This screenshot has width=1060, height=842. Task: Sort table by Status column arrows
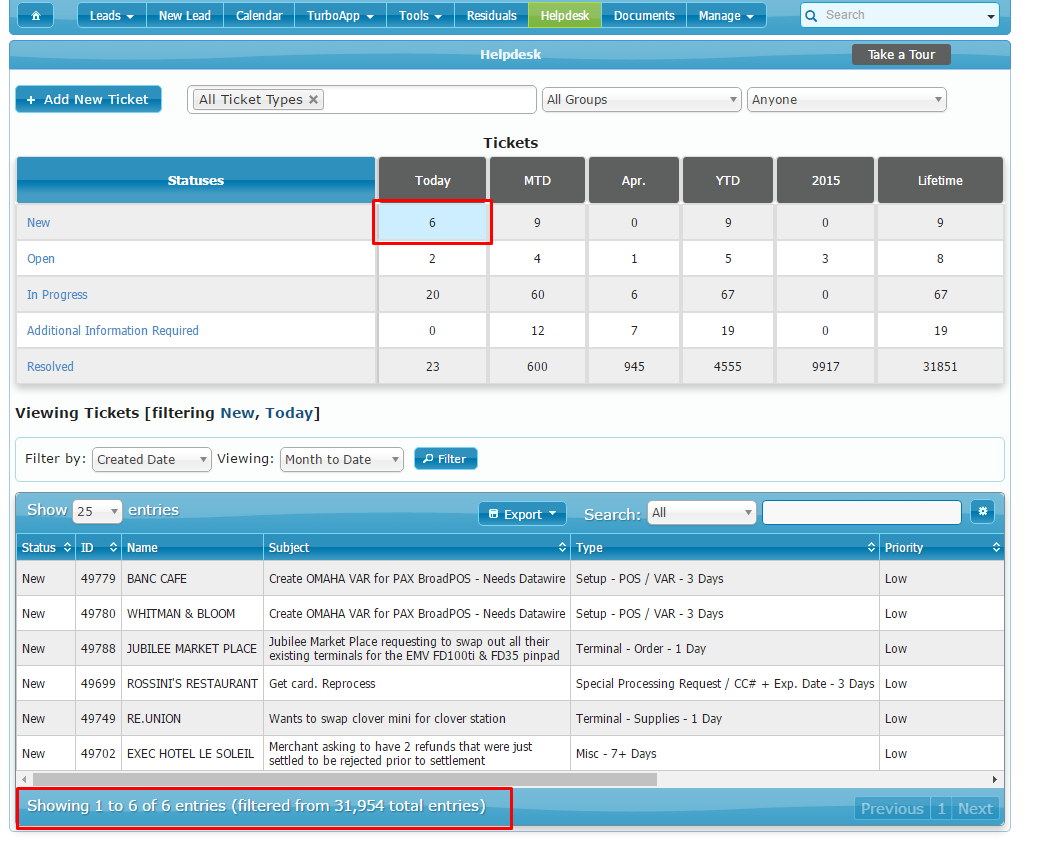(x=67, y=548)
